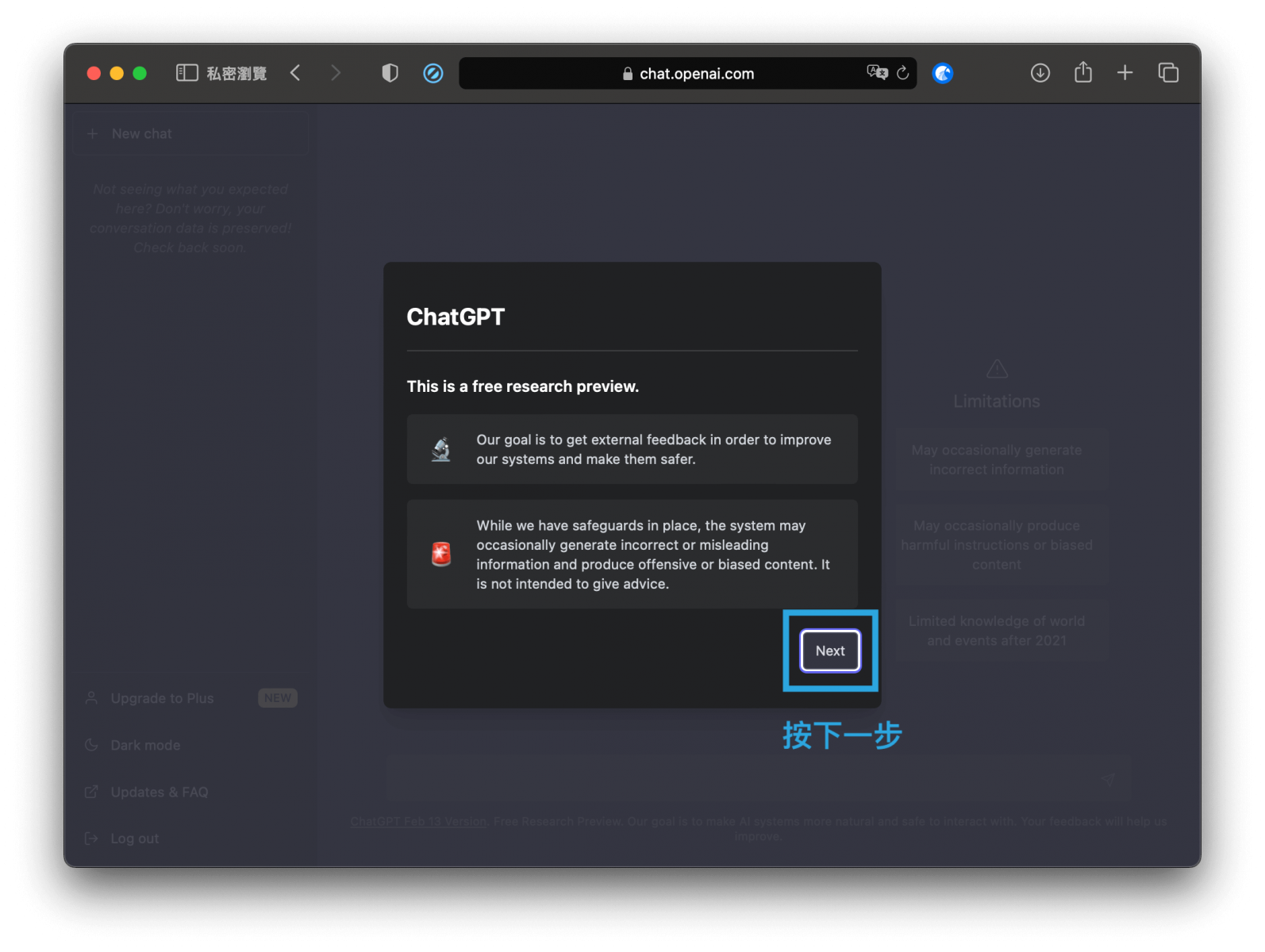Viewport: 1265px width, 952px height.
Task: Choose Log out in the sidebar
Action: pos(191,839)
